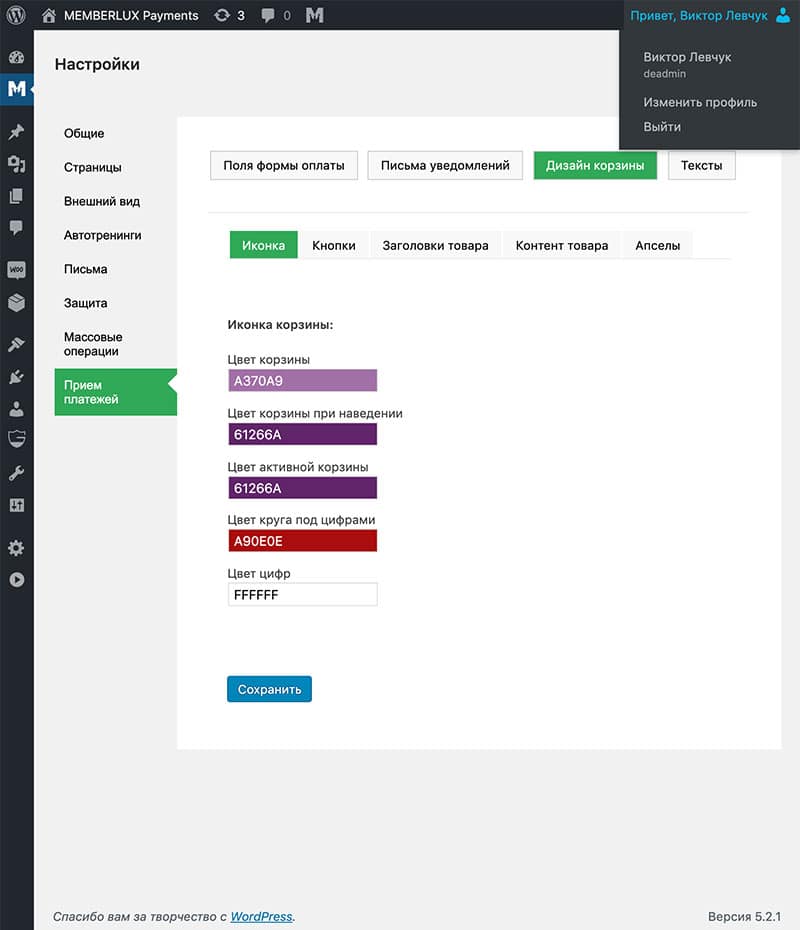Viewport: 800px width, 930px height.
Task: Open the Plugins plug icon
Action: click(x=16, y=377)
